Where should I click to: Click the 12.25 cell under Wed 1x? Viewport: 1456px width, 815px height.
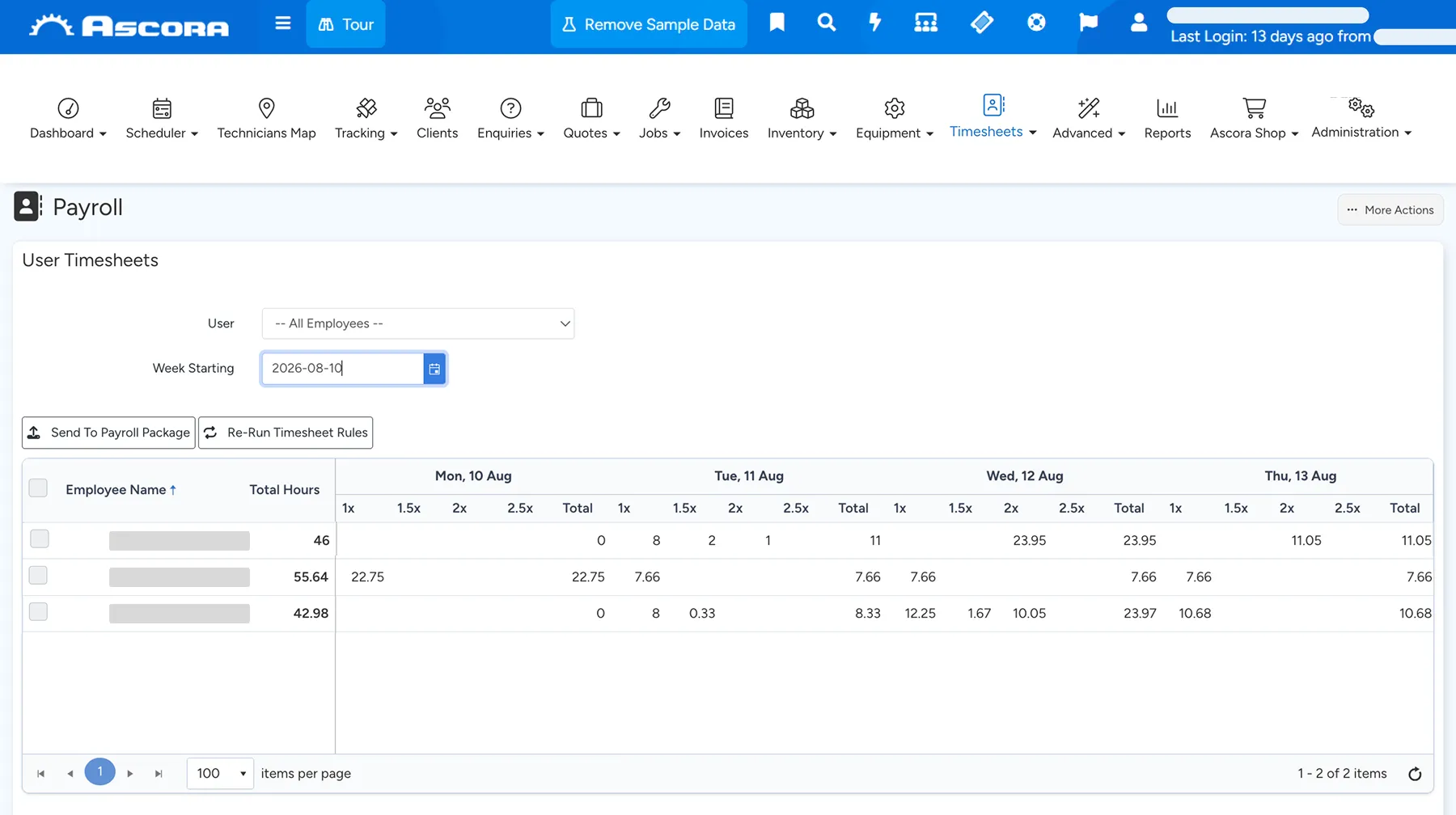tap(920, 614)
